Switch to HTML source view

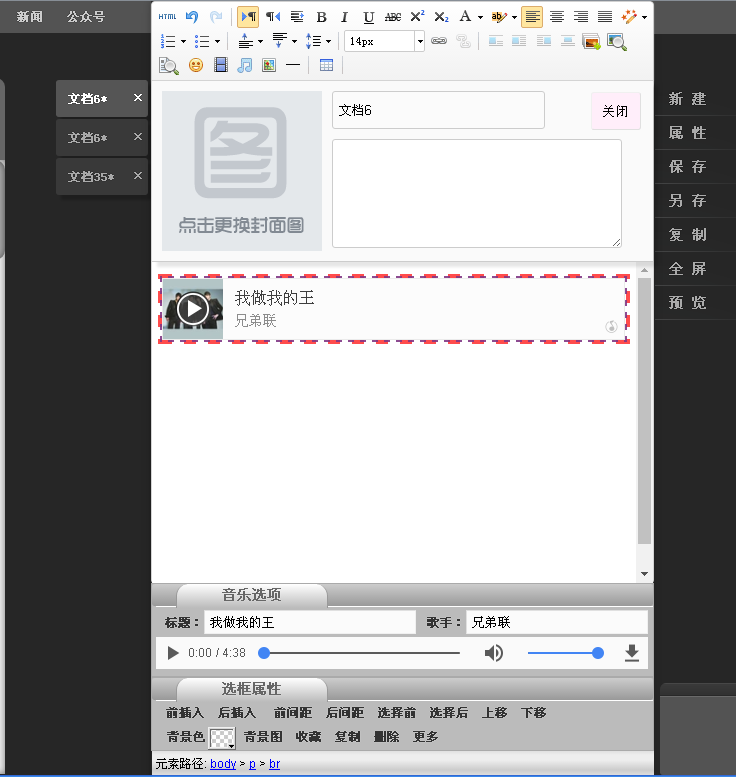click(x=167, y=17)
